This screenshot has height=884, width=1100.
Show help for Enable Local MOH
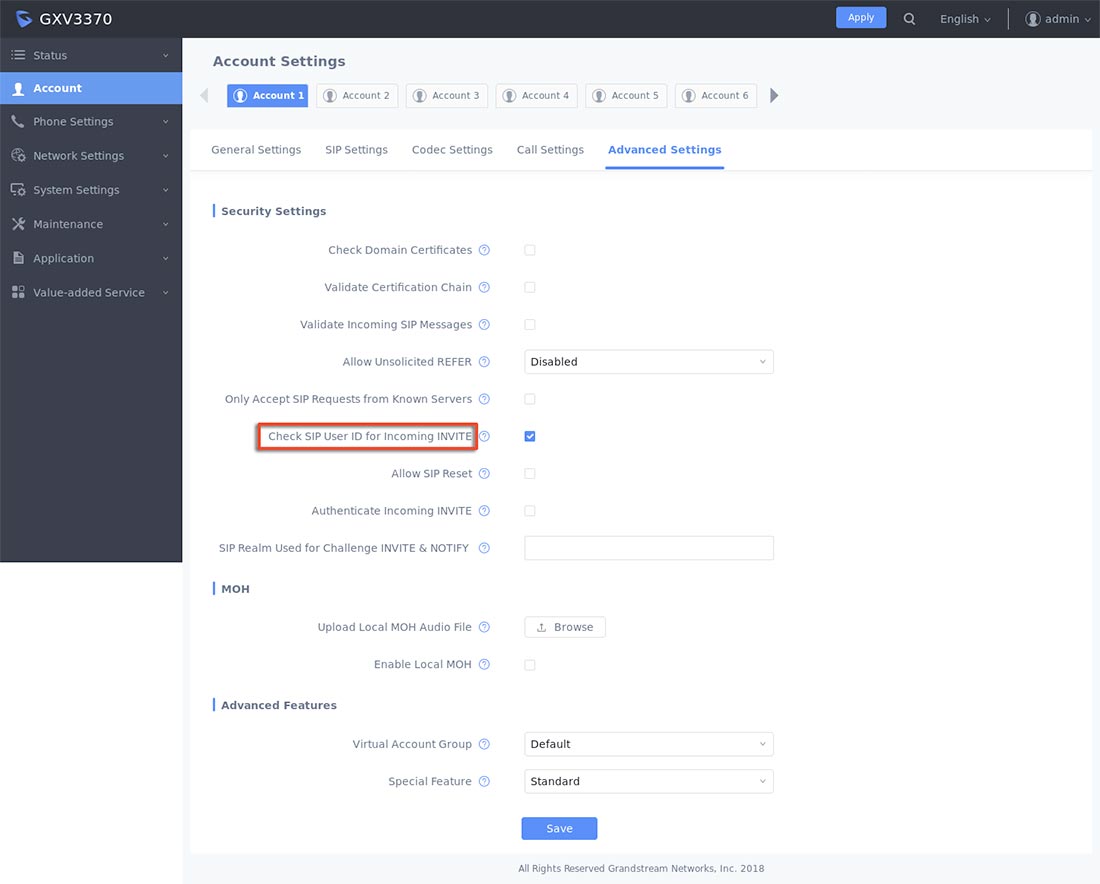tap(484, 664)
